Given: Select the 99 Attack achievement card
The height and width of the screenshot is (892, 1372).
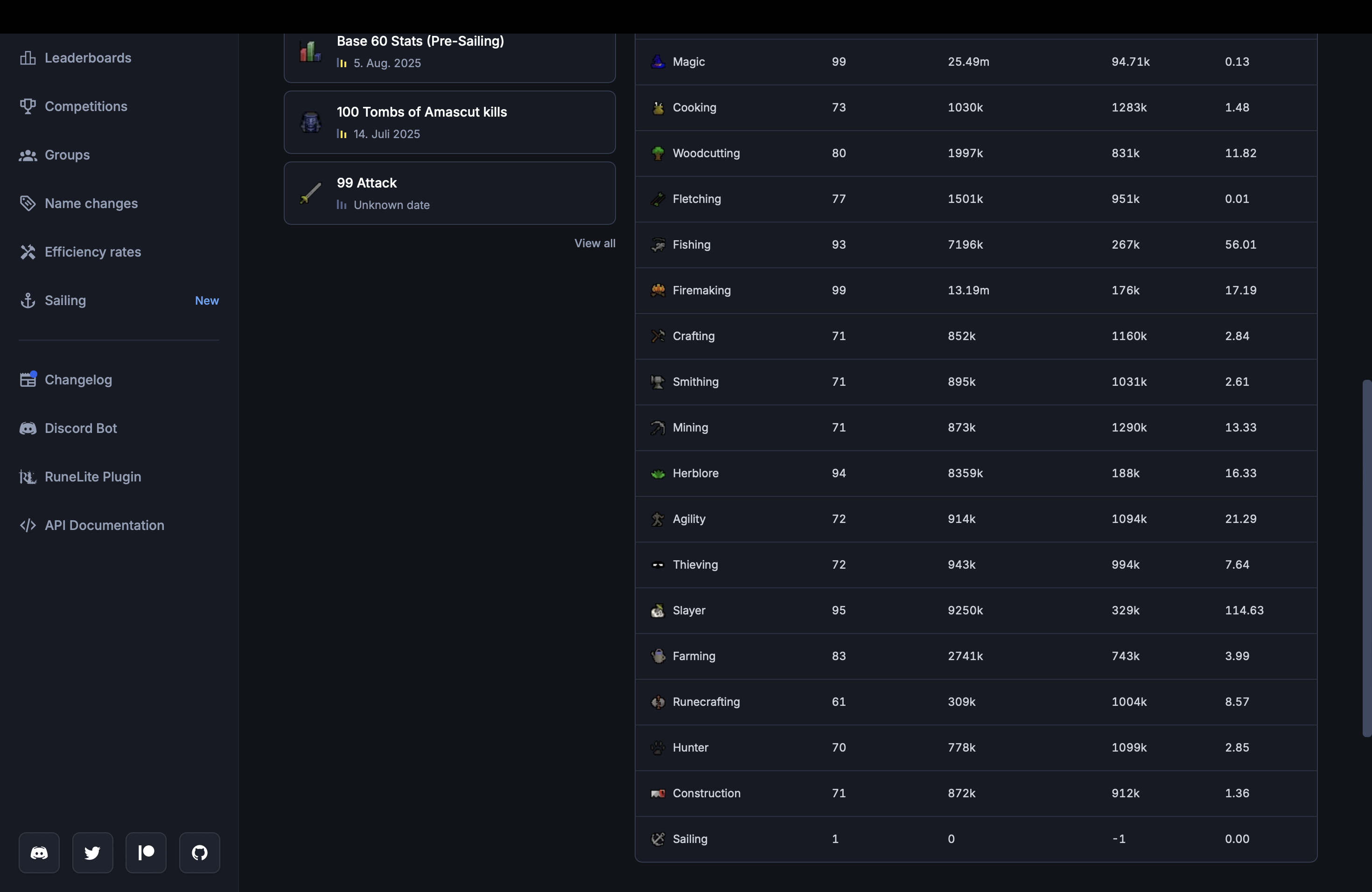Looking at the screenshot, I should point(449,193).
